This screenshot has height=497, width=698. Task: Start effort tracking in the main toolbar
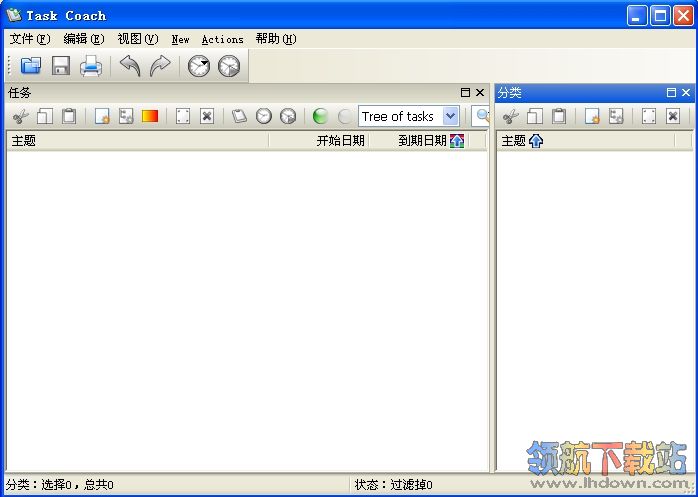[199, 66]
